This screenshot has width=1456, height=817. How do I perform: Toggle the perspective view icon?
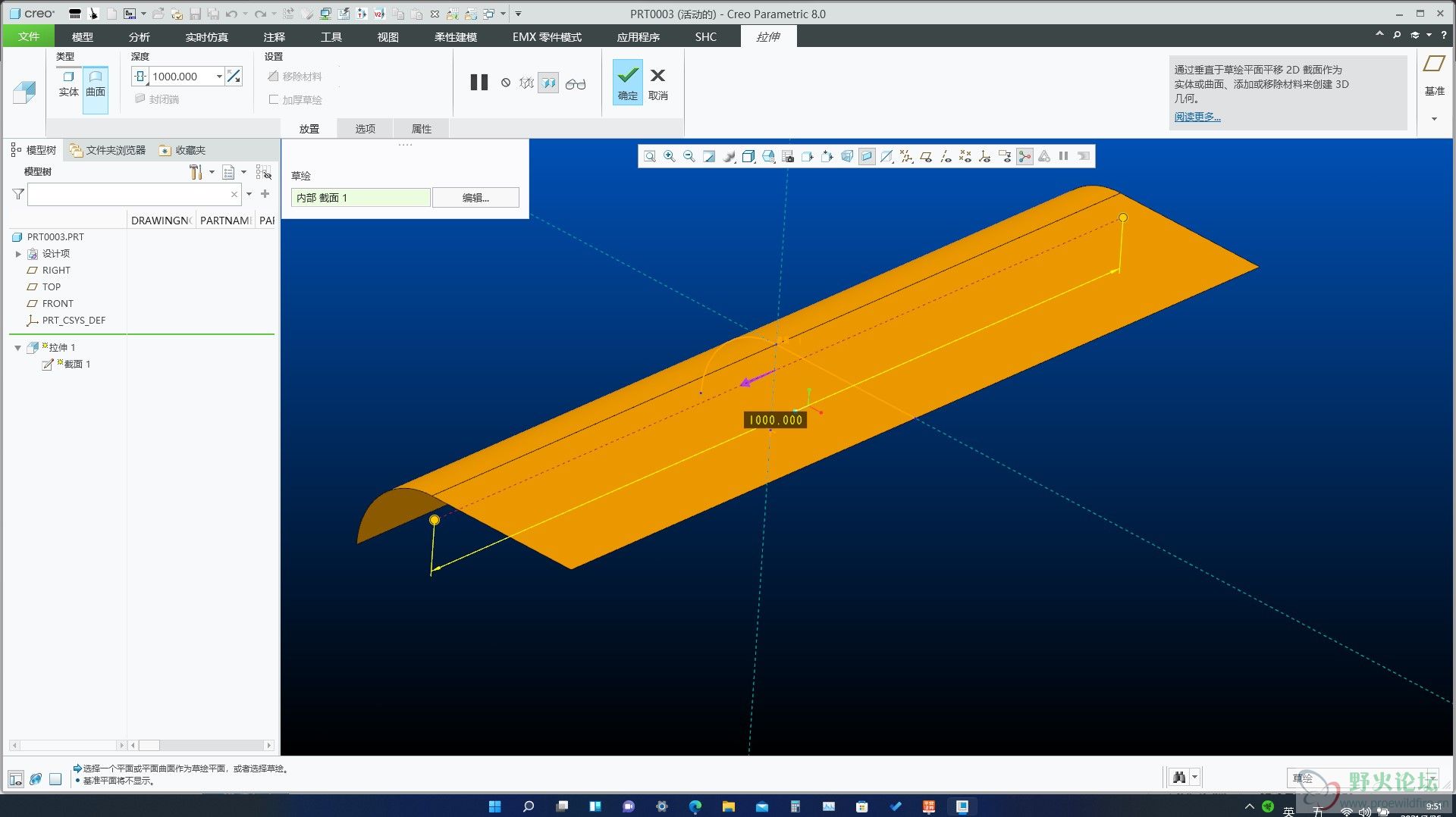tap(847, 156)
